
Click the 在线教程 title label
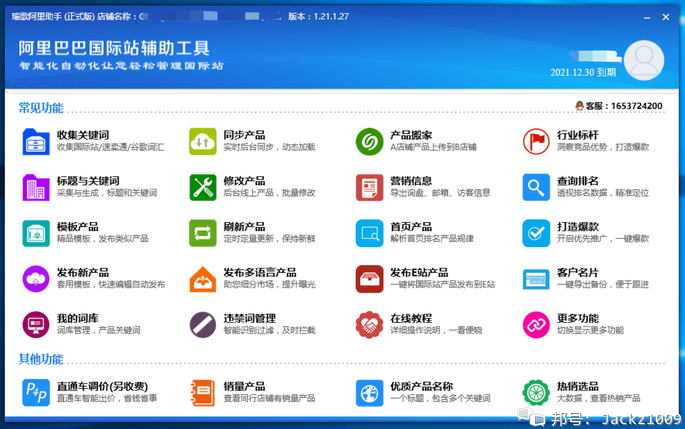coord(411,318)
